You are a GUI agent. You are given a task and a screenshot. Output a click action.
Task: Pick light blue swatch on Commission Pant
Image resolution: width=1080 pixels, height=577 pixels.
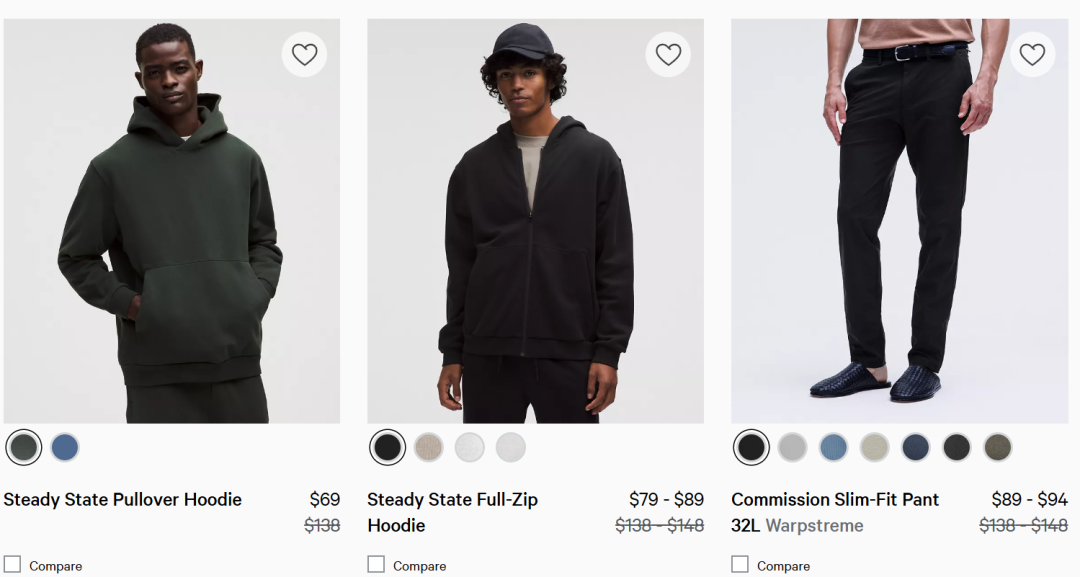click(x=834, y=447)
